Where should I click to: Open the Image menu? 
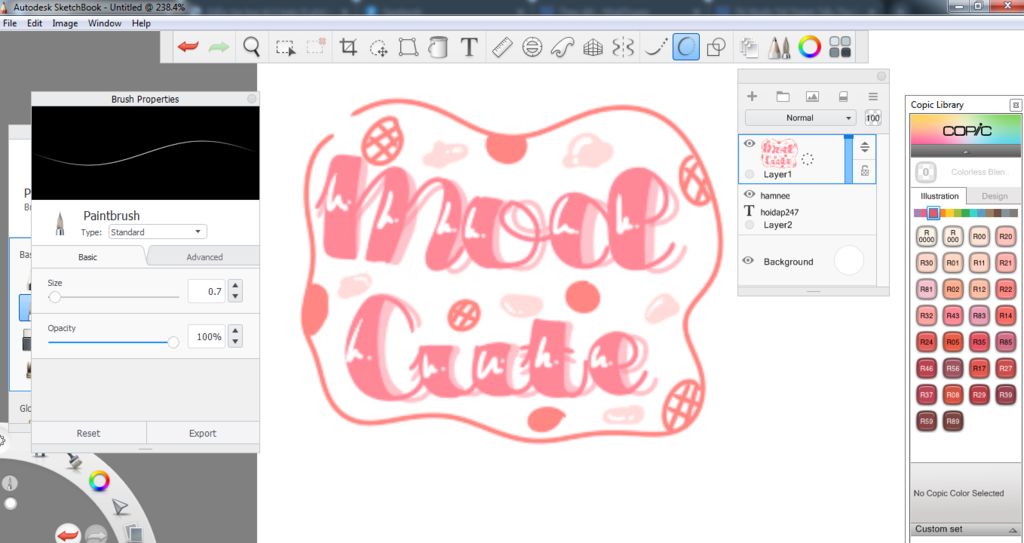pyautogui.click(x=65, y=23)
